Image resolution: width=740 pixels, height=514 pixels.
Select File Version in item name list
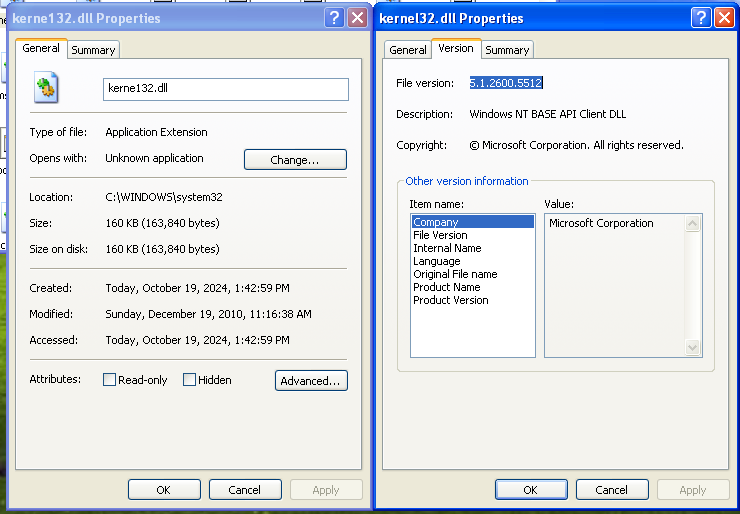(x=440, y=235)
